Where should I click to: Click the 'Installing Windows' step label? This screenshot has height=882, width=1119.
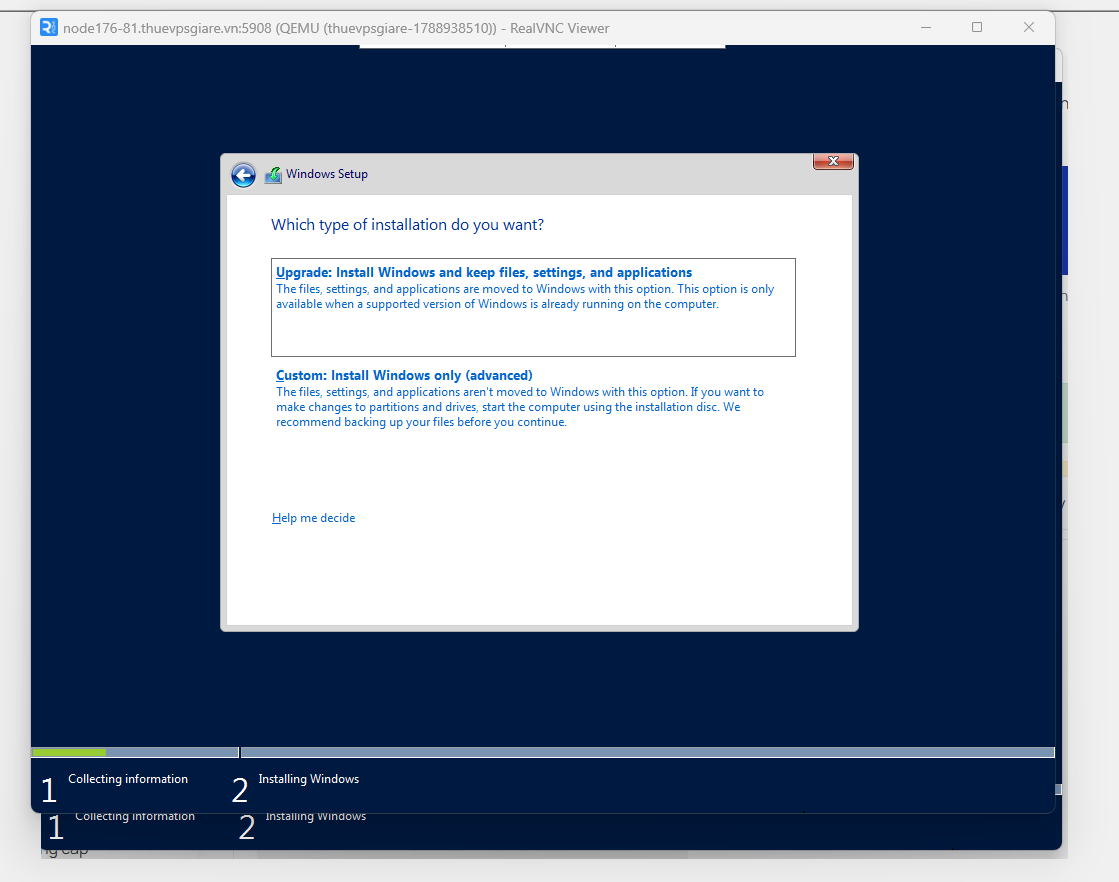[x=308, y=779]
